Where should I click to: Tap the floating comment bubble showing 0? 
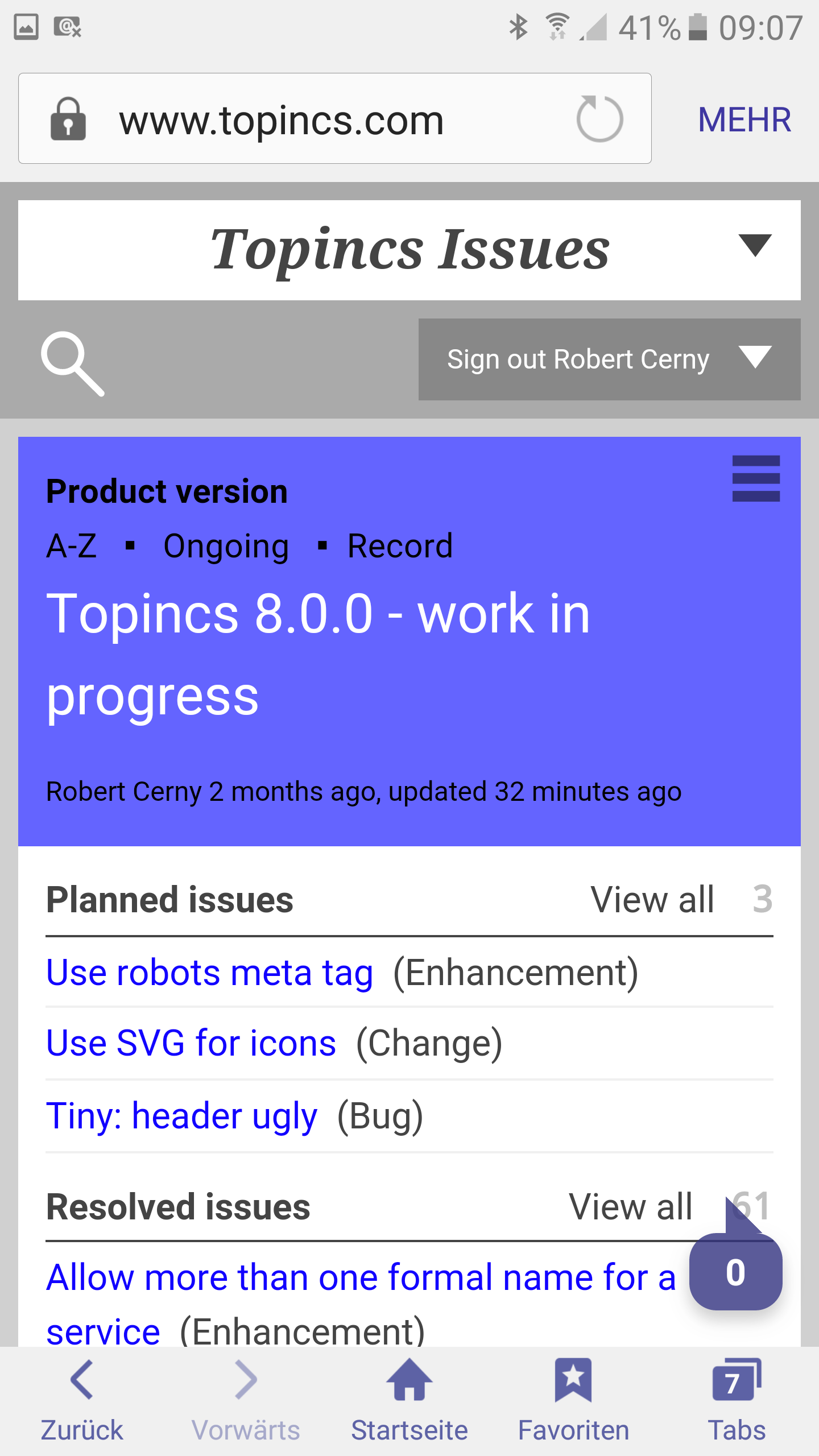point(735,1272)
